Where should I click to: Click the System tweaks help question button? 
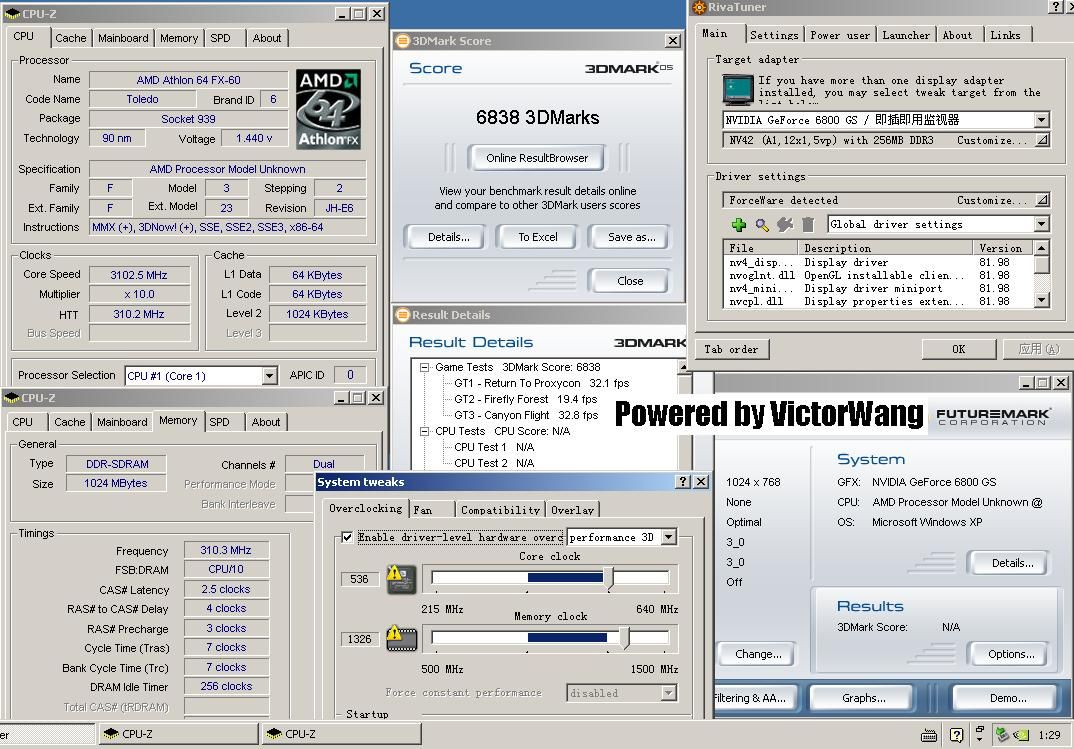682,481
